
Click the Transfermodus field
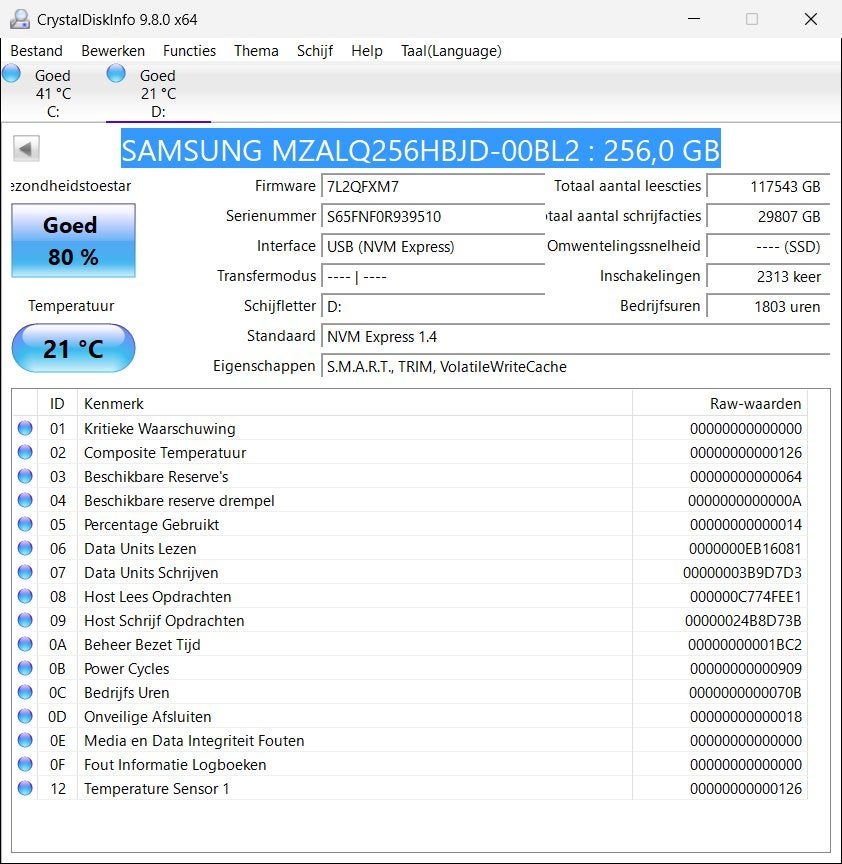pyautogui.click(x=433, y=276)
